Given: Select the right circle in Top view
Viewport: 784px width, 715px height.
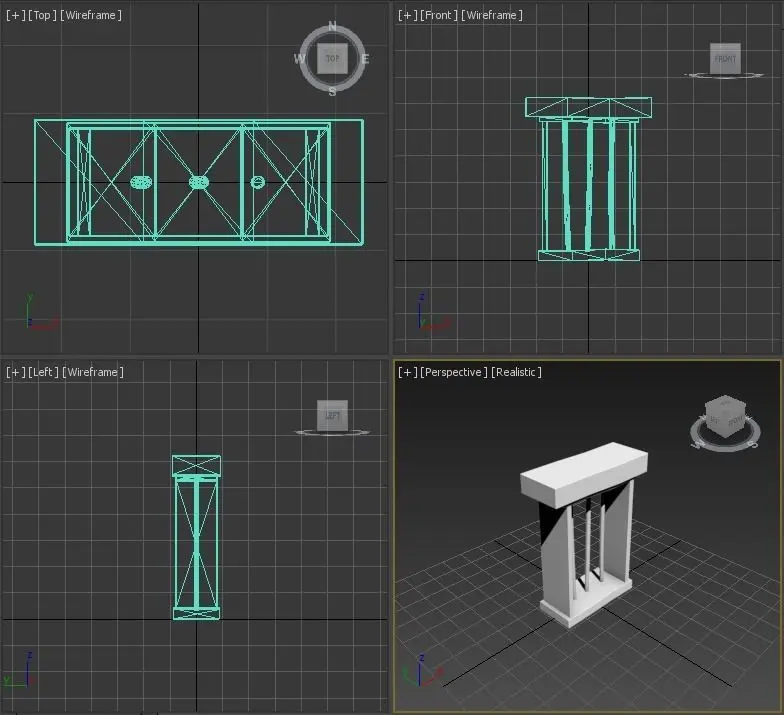Looking at the screenshot, I should pos(258,182).
